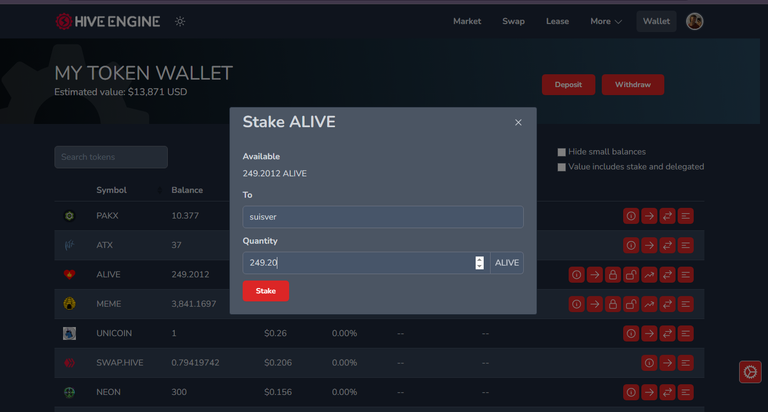
Task: Click open-lock unstake icon for ALIVE
Action: click(x=631, y=275)
